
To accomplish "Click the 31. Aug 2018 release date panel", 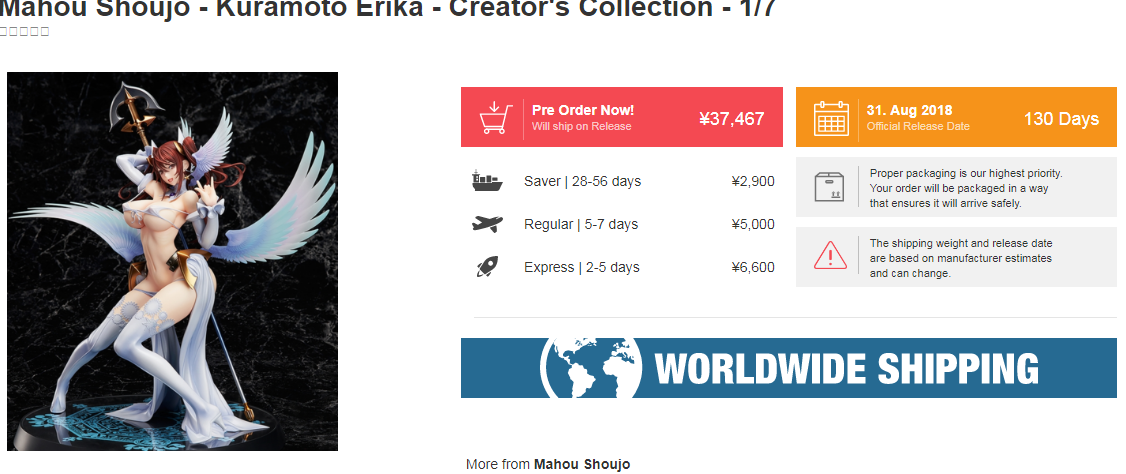I will [957, 117].
